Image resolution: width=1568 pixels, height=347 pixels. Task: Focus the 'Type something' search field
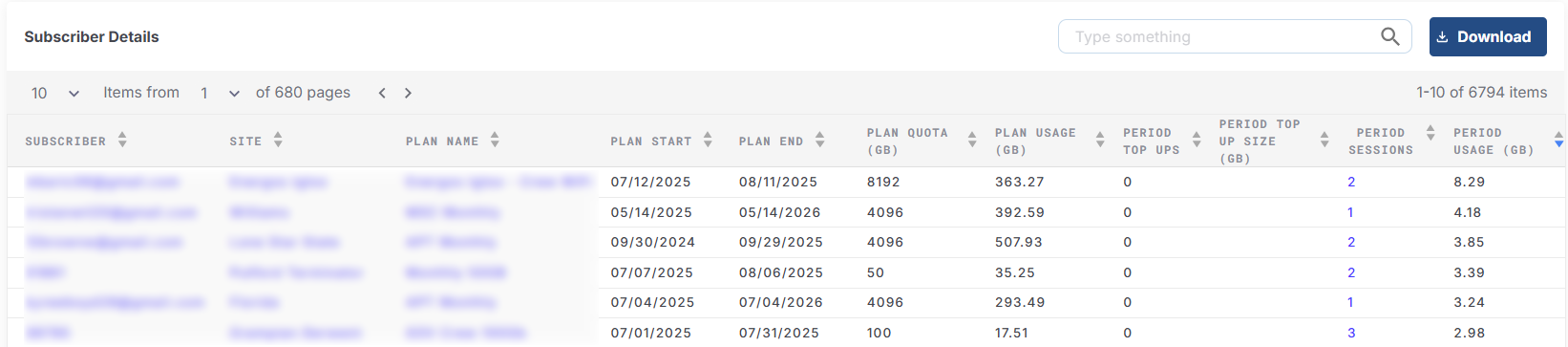pos(1222,36)
